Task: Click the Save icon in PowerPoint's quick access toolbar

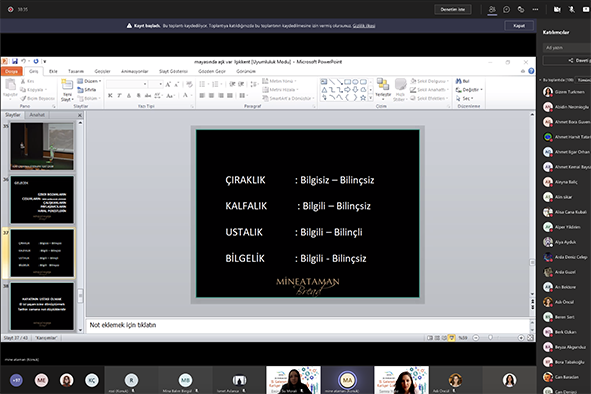Action: [x=15, y=61]
